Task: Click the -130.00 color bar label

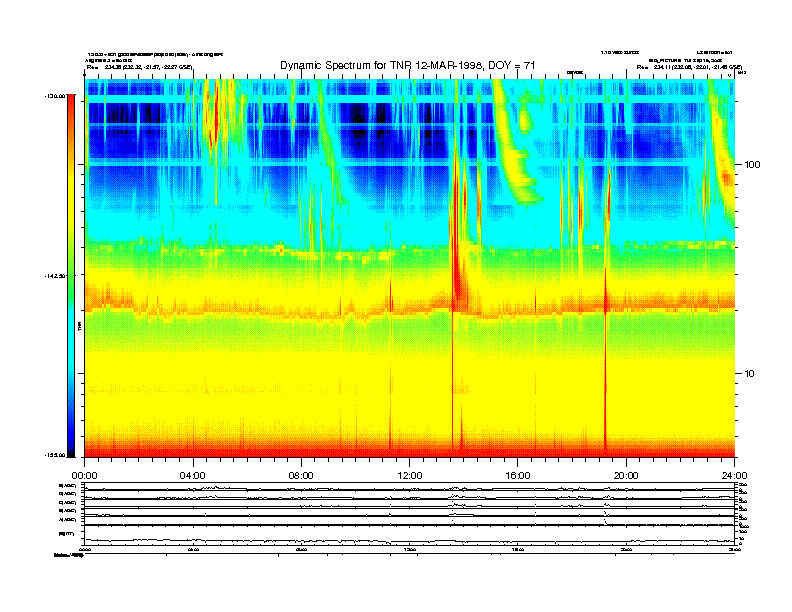Action: (55, 95)
